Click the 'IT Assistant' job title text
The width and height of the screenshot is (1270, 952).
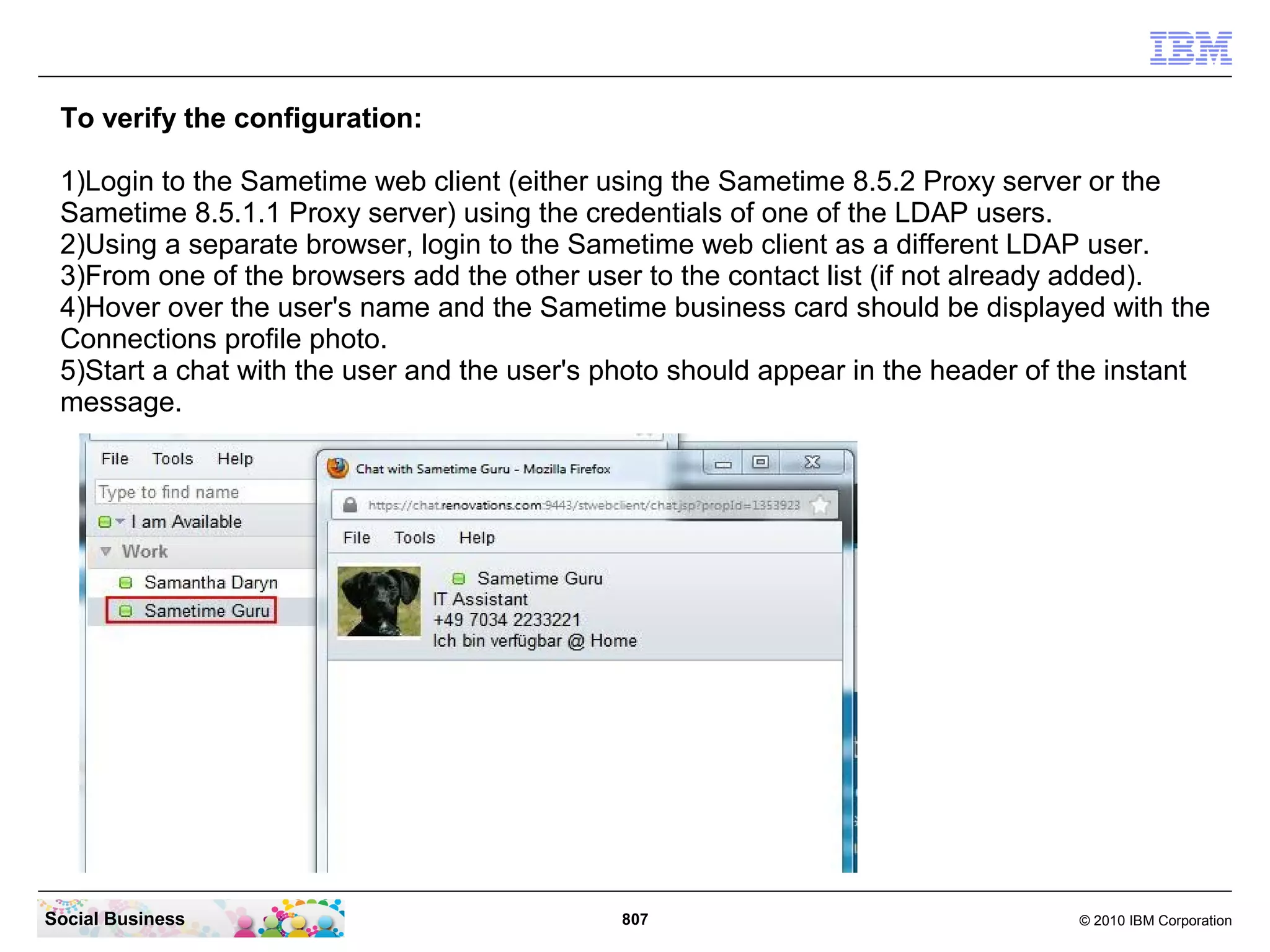480,599
